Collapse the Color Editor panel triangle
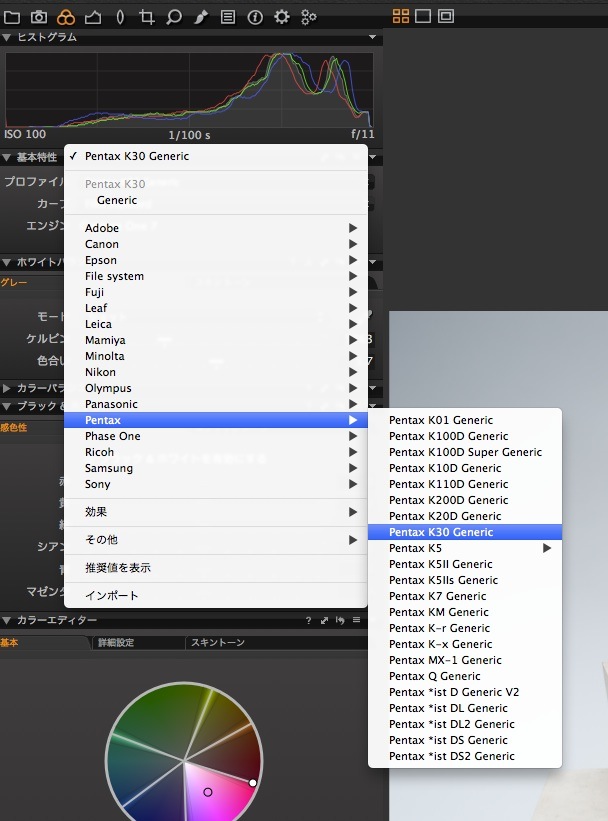608x821 pixels. click(x=7, y=620)
